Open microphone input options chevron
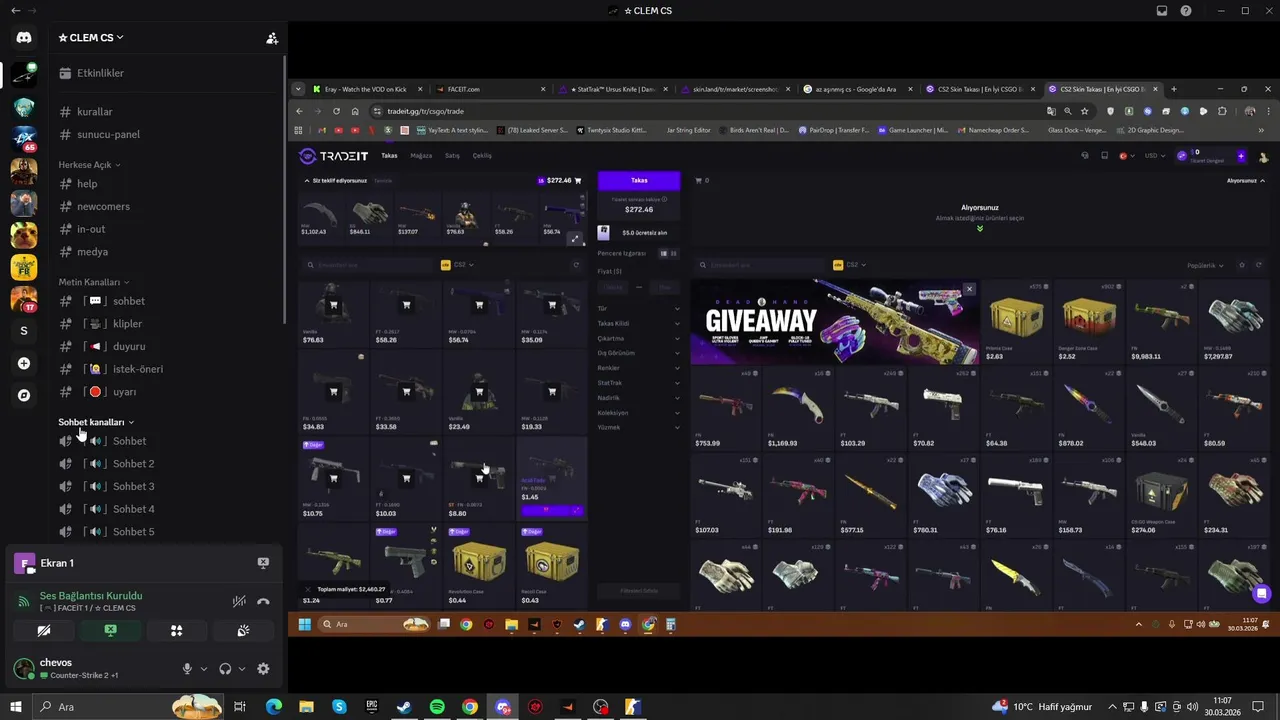Image resolution: width=1280 pixels, height=720 pixels. pyautogui.click(x=204, y=669)
